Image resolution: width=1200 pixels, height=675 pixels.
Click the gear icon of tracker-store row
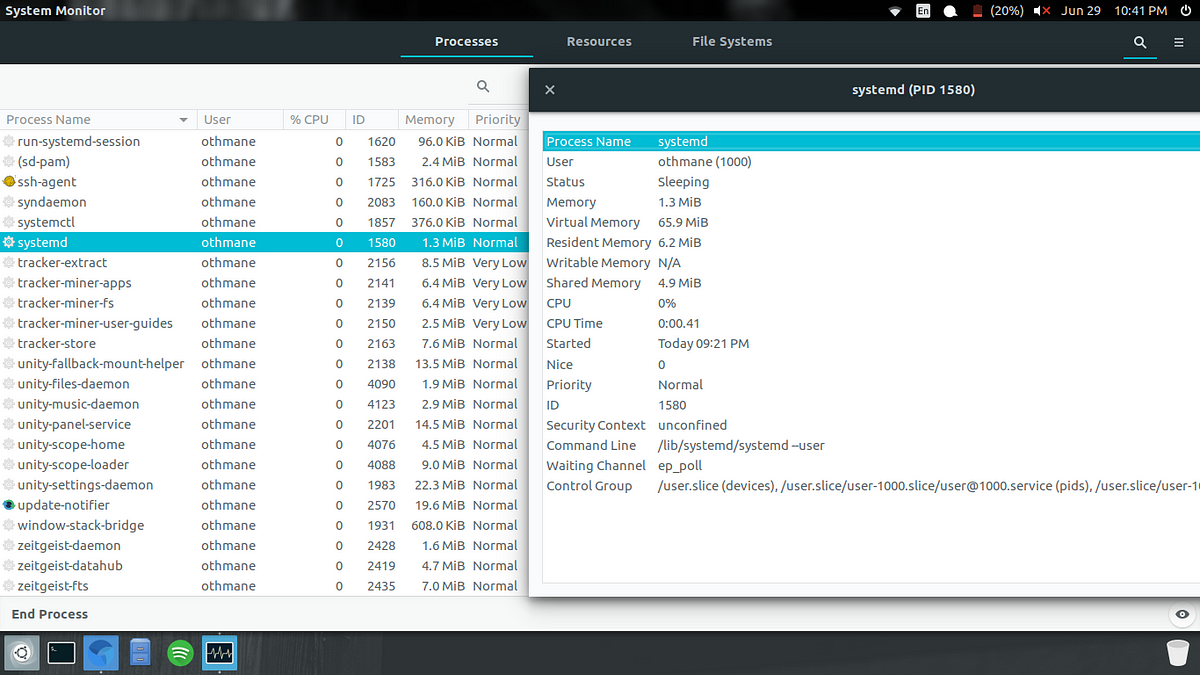9,344
